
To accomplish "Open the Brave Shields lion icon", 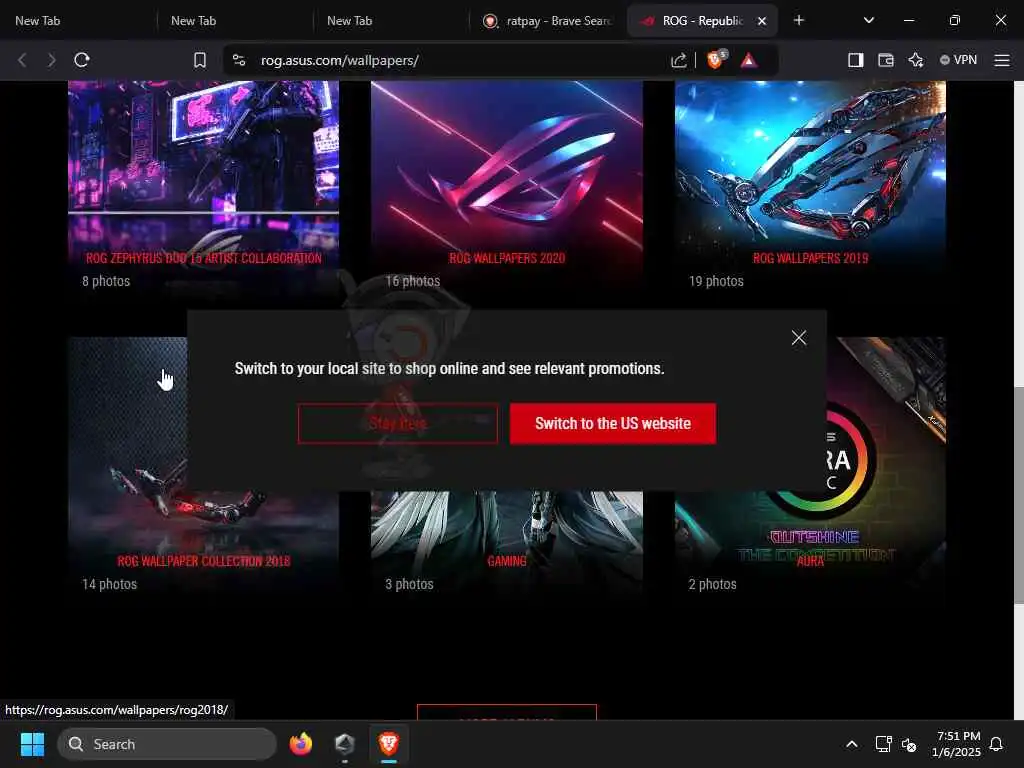I will [716, 60].
